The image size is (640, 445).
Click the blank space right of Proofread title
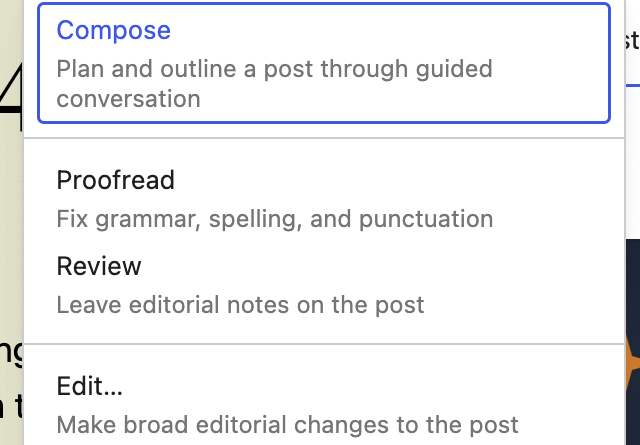[x=400, y=180]
